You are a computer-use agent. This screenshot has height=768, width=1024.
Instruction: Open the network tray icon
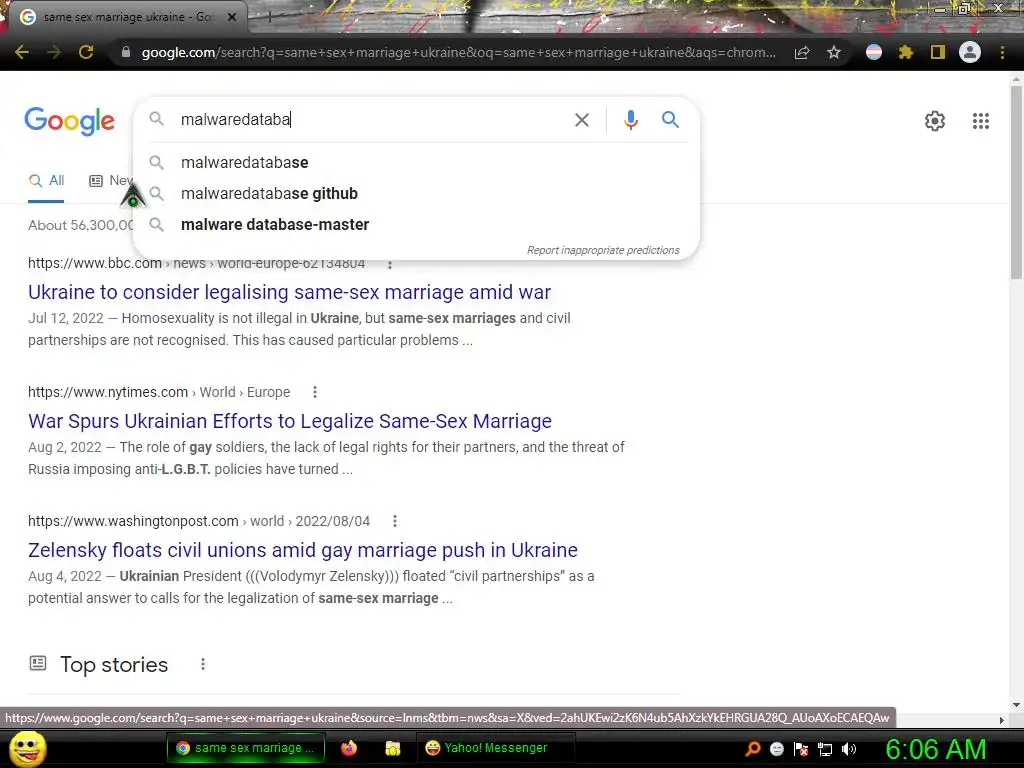825,750
